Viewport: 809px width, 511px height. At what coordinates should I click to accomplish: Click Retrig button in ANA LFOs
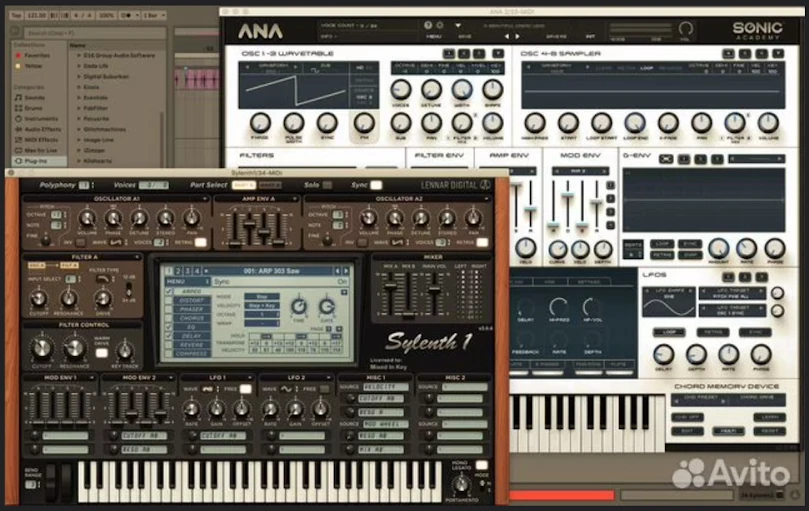(x=713, y=332)
